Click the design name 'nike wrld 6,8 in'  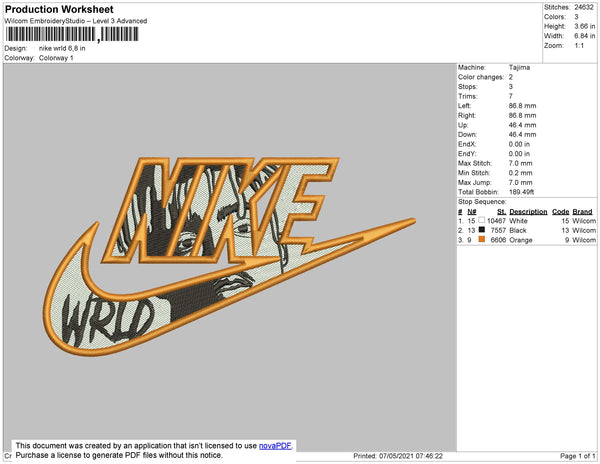(62, 48)
